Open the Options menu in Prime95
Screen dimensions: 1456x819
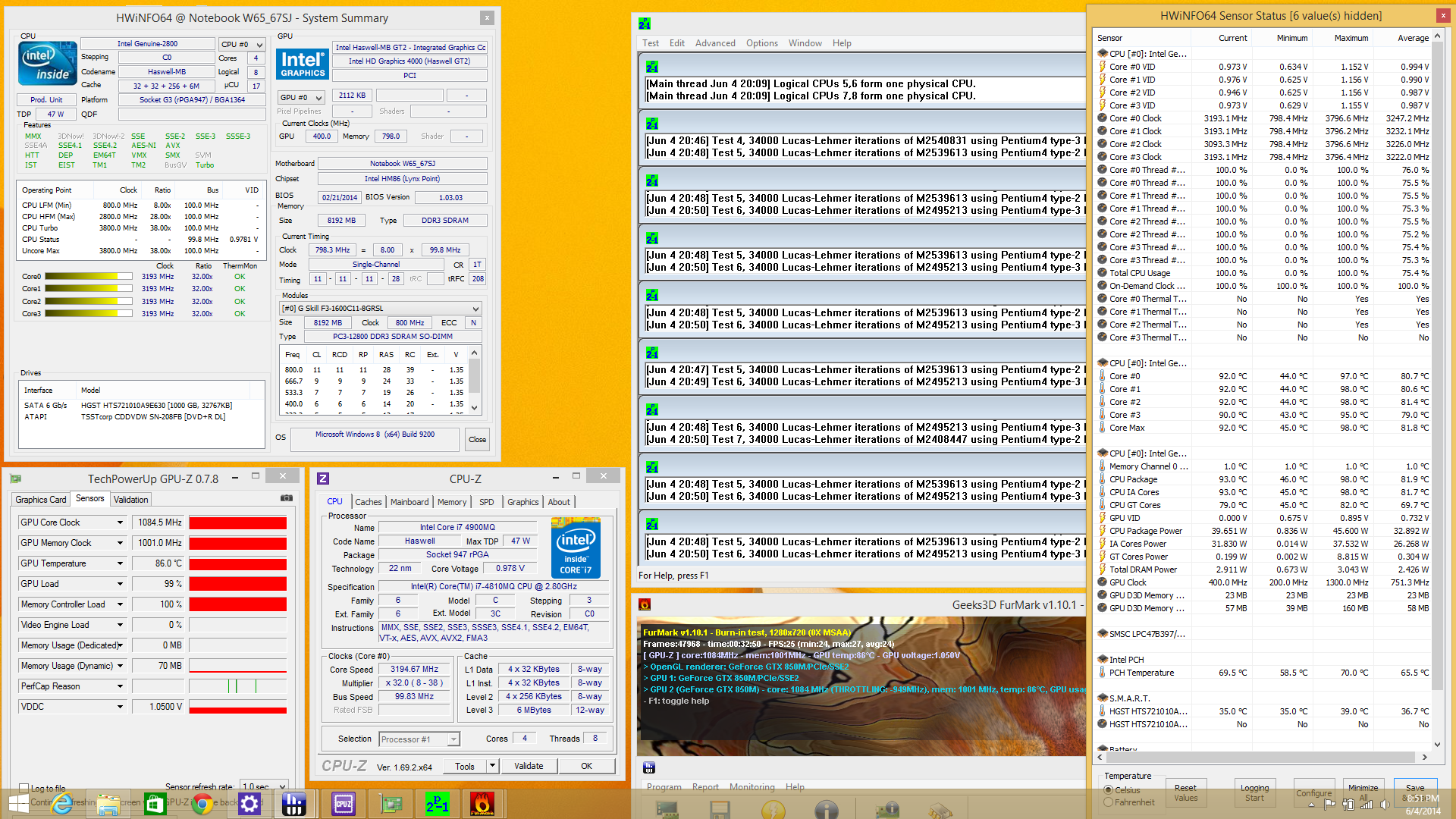pos(761,43)
